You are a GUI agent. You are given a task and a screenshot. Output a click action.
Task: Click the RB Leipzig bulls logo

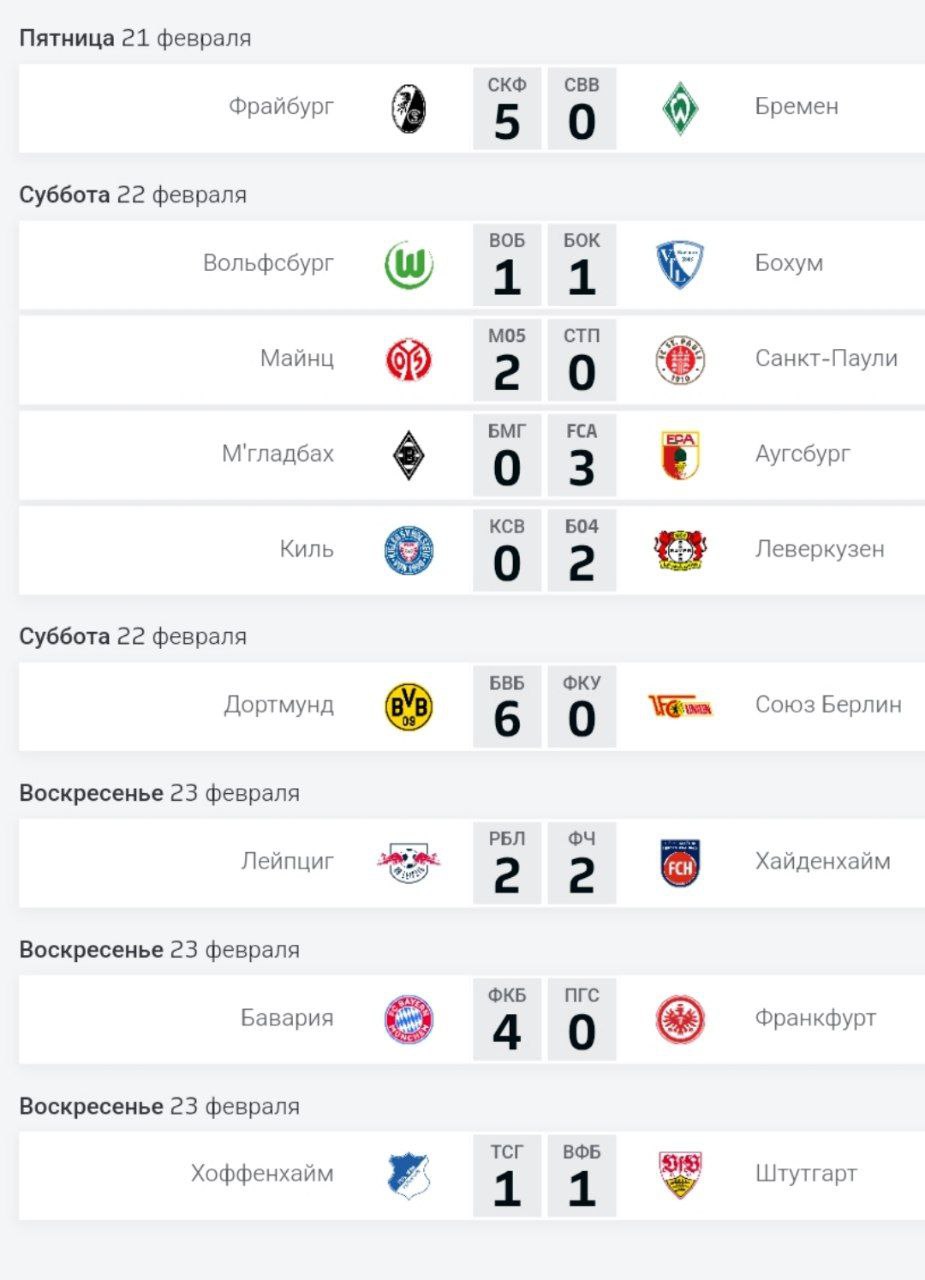coord(409,864)
